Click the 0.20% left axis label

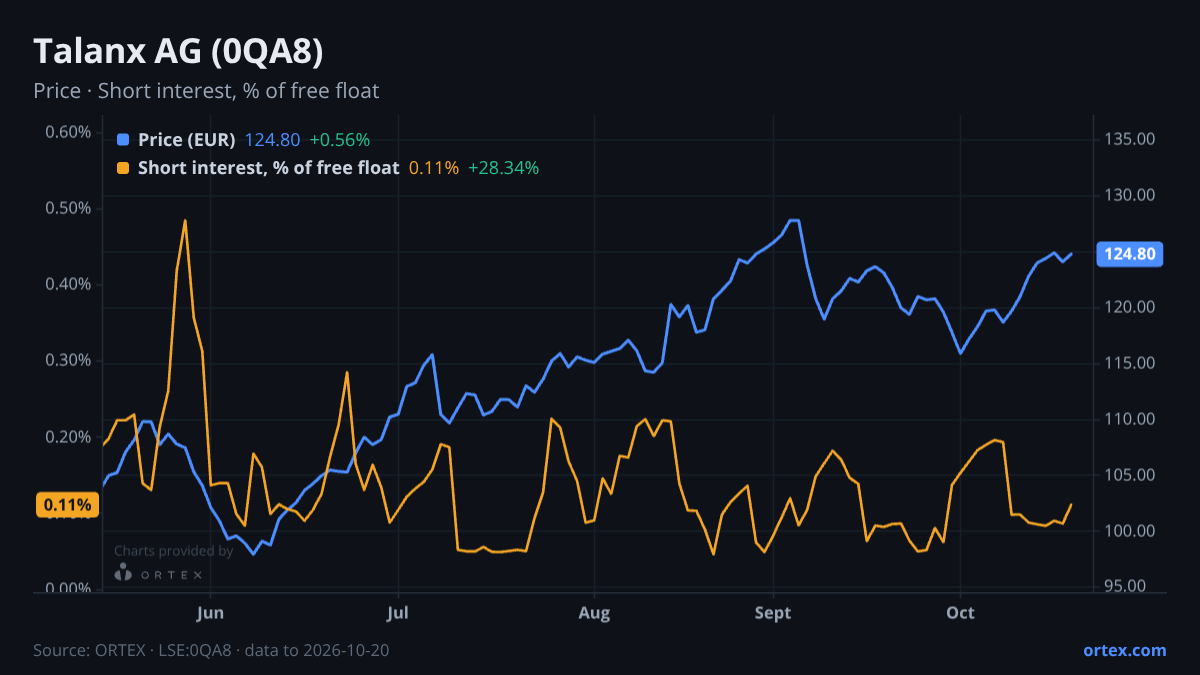click(69, 437)
